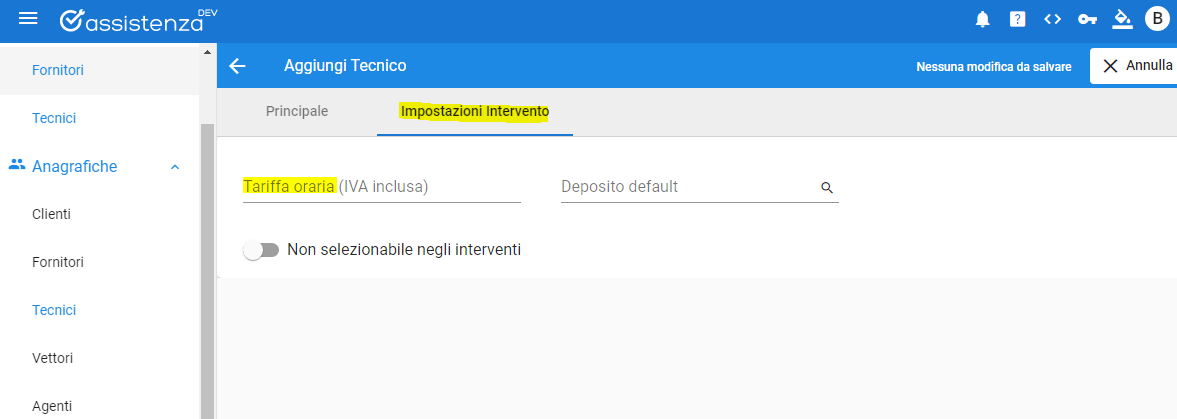This screenshot has width=1177, height=419.
Task: Toggle Non selezionabile negli interventi switch
Action: point(261,250)
